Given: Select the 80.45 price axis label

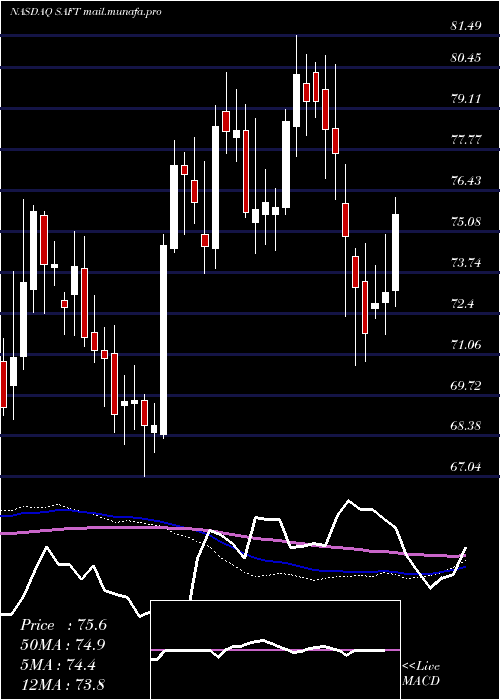Looking at the screenshot, I should [x=466, y=58].
